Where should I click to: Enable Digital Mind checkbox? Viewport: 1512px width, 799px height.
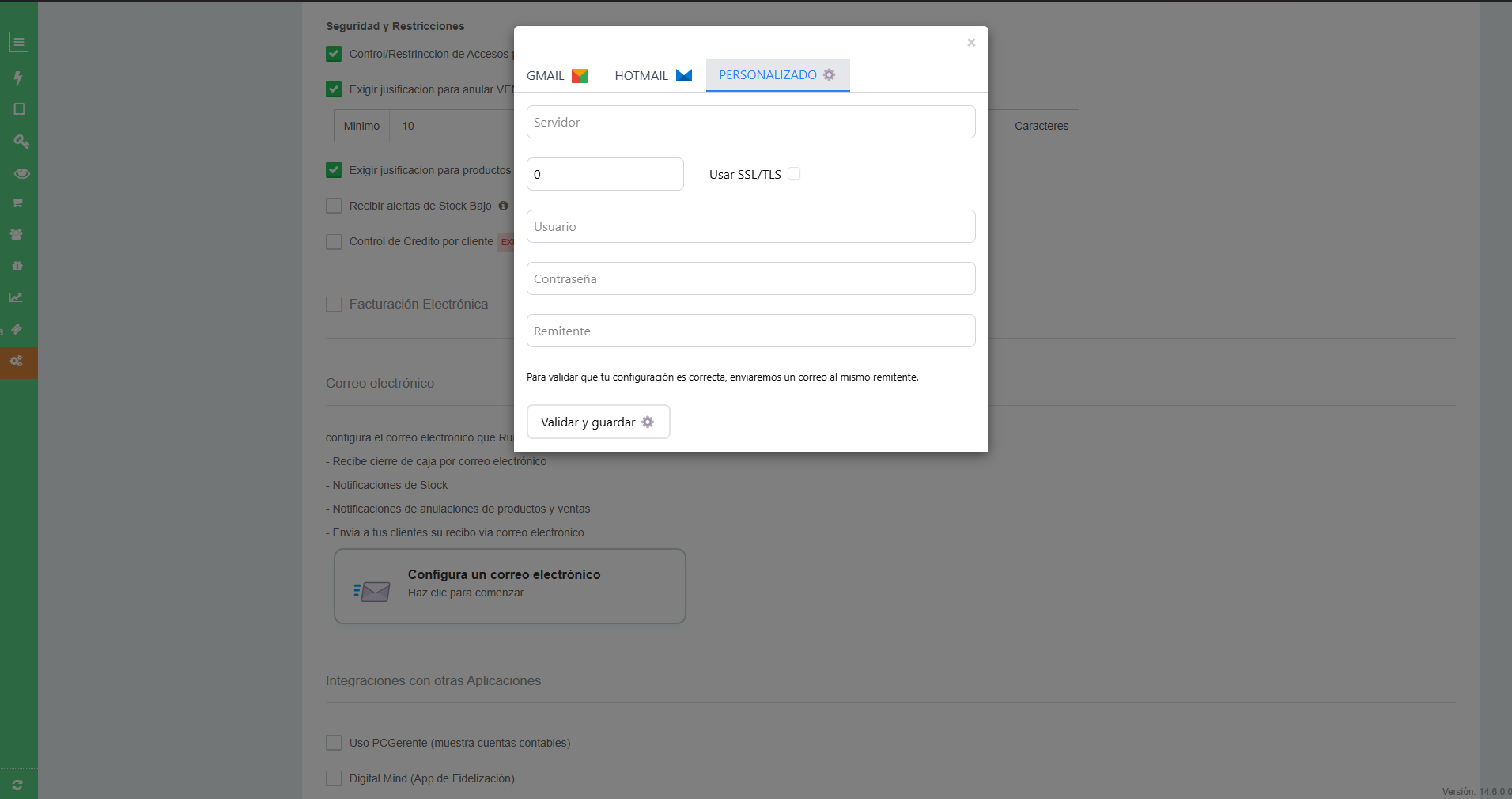click(334, 778)
